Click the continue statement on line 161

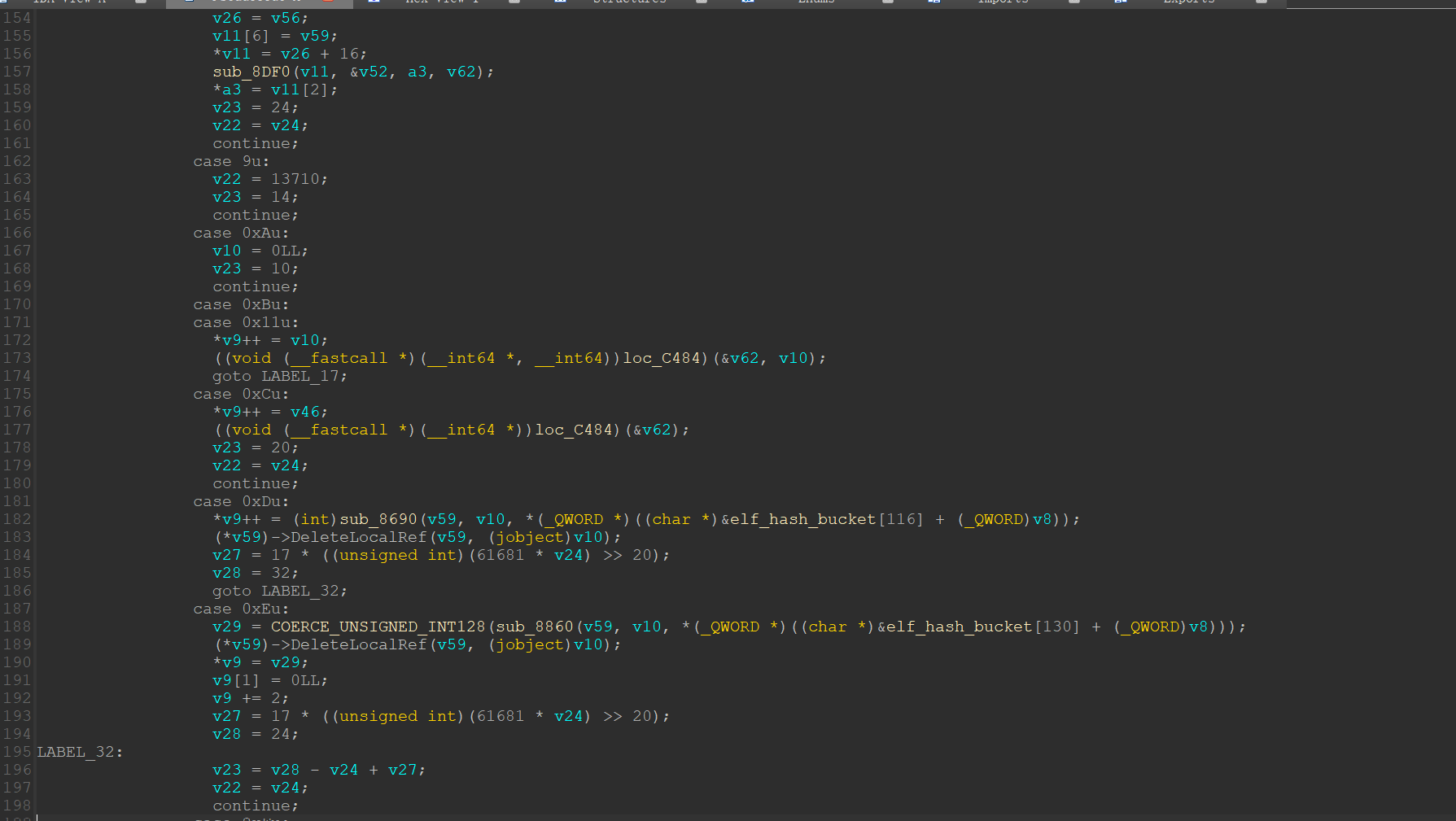[256, 143]
